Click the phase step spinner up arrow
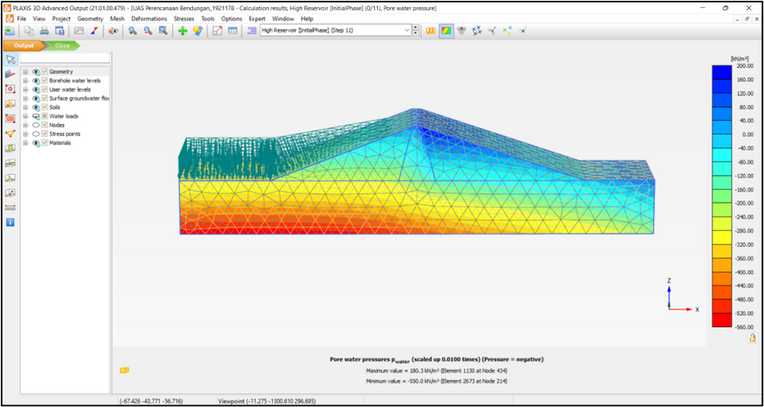This screenshot has height=407, width=764. coord(416,28)
